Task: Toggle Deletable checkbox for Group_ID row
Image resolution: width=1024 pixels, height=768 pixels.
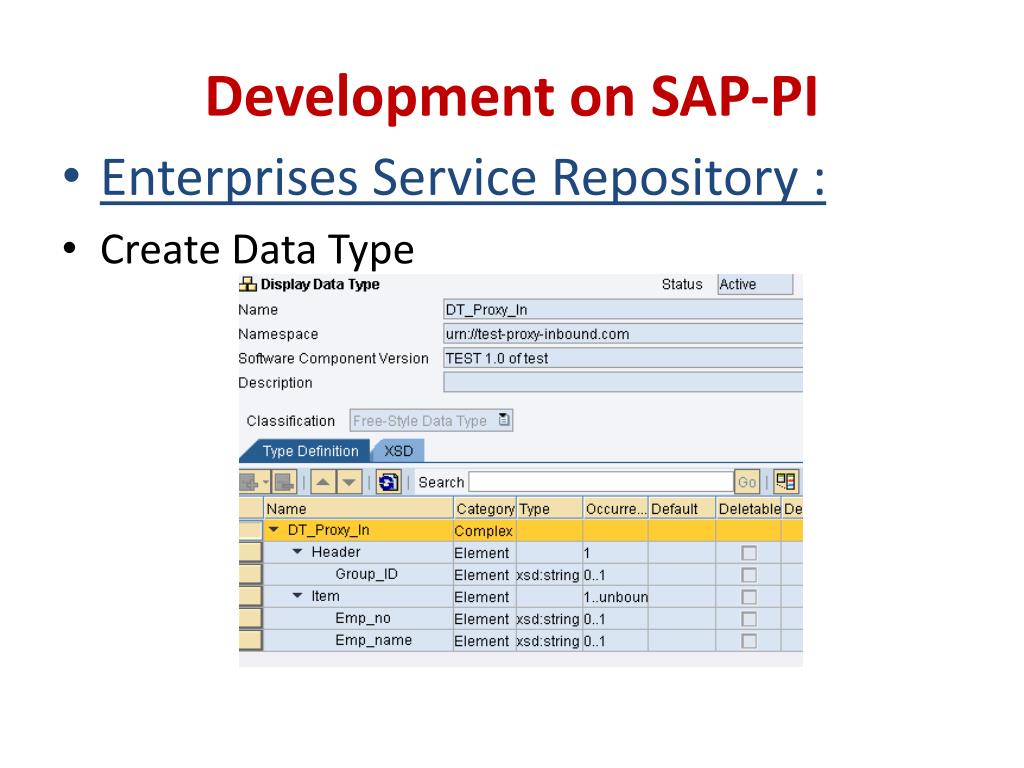Action: coord(749,575)
